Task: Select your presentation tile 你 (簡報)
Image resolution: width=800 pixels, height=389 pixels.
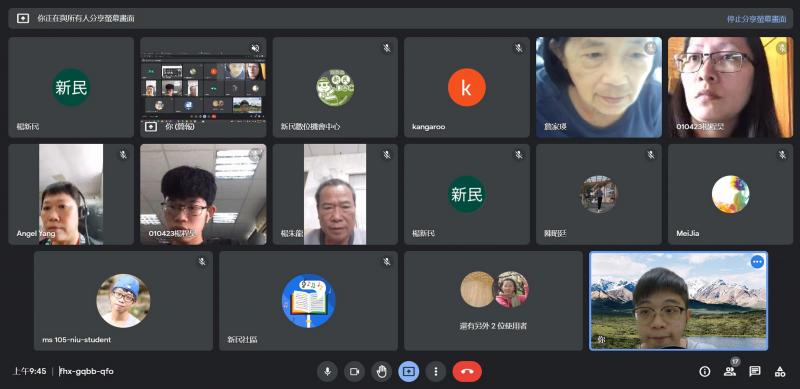Action: (203, 87)
